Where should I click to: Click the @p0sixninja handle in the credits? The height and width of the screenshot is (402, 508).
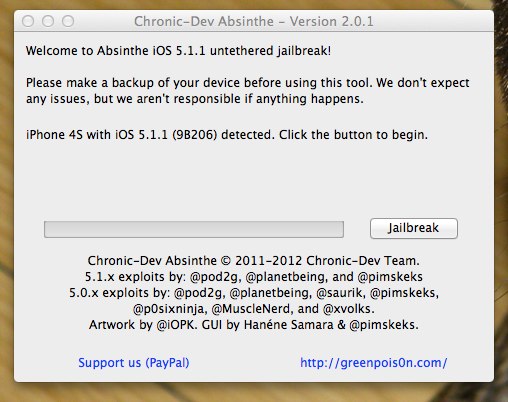point(169,309)
